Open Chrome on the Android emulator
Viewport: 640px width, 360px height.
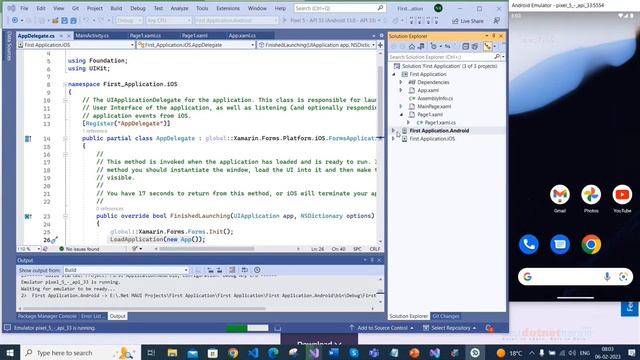[591, 244]
